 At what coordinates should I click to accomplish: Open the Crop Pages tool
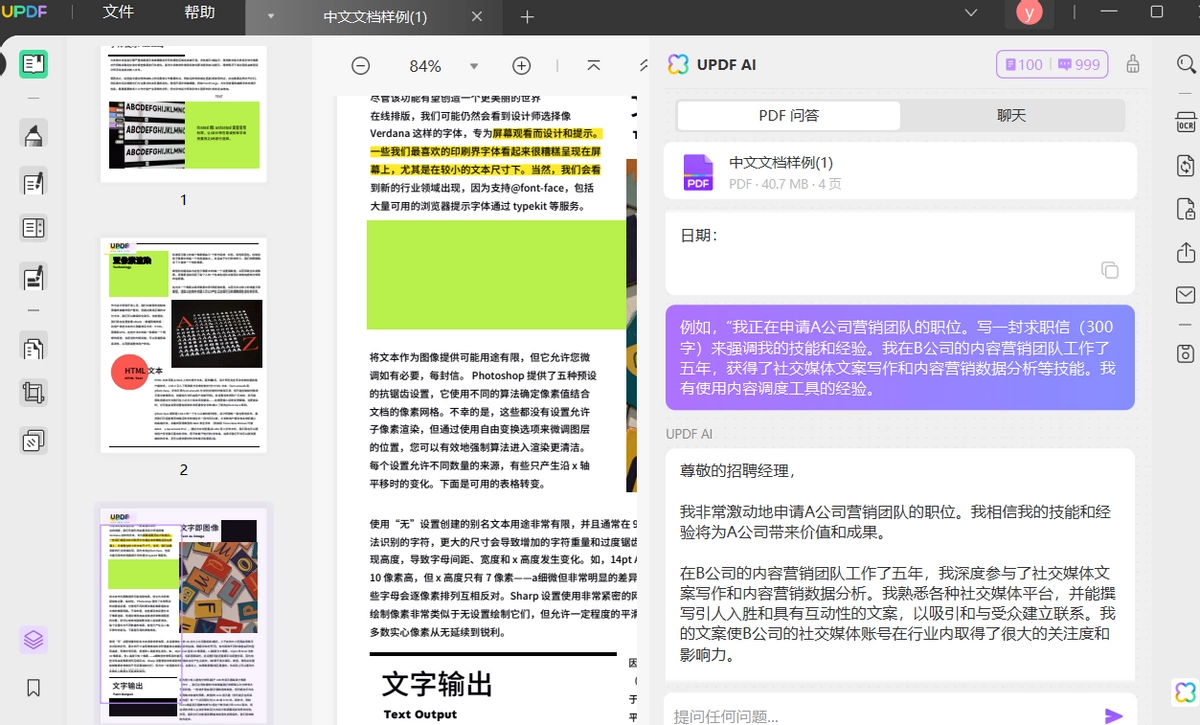[33, 393]
